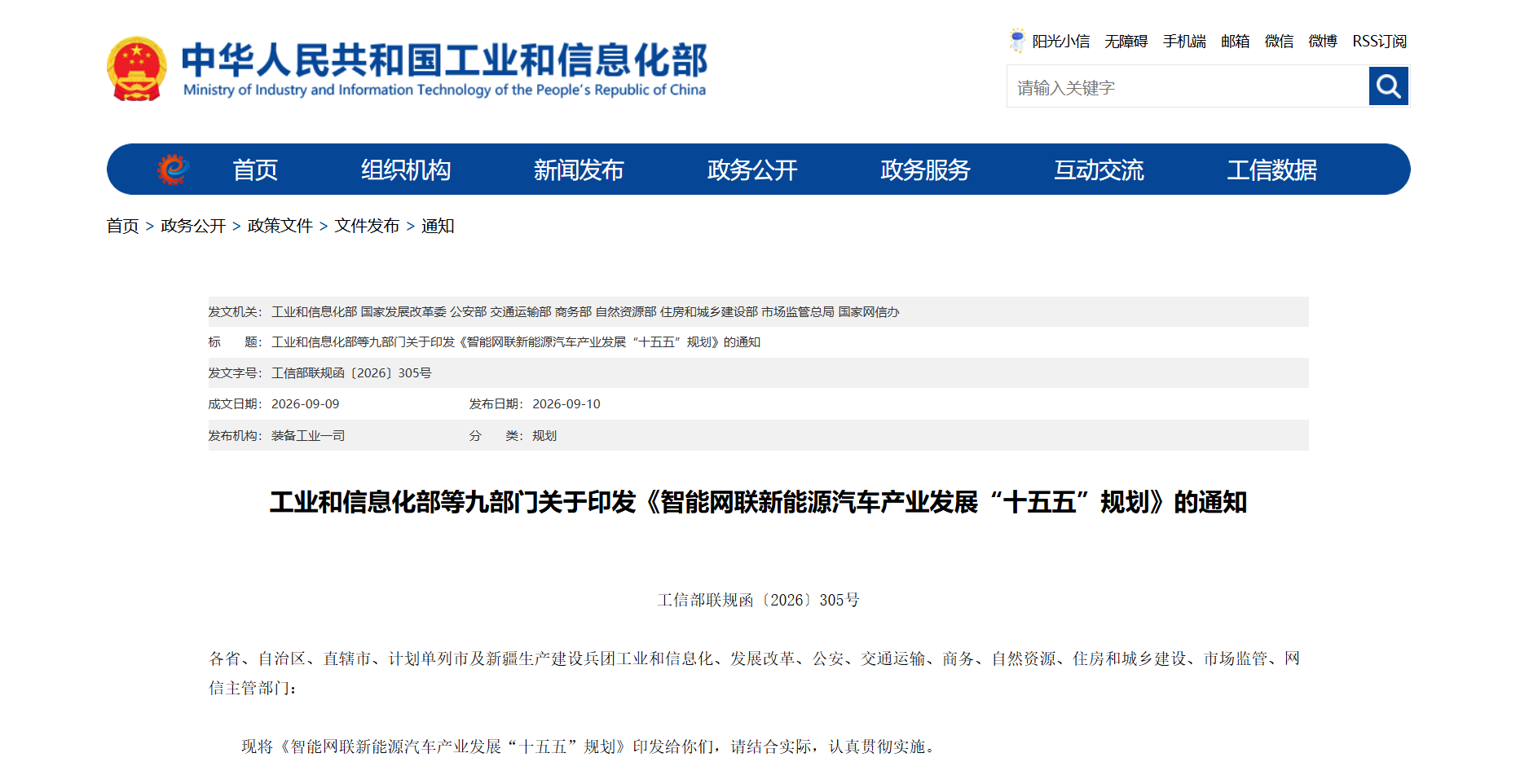
Task: Open the 微信 link in the header
Action: 1279,42
